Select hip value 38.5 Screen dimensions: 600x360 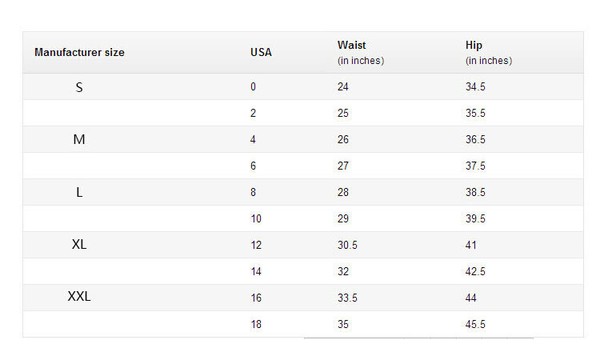(475, 192)
